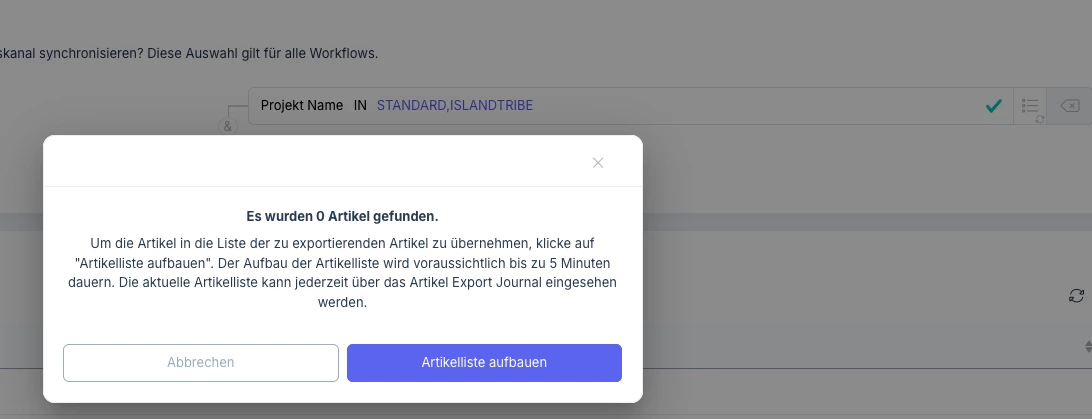This screenshot has height=419, width=1092.
Task: Click the green checkmark validation icon
Action: [x=994, y=106]
